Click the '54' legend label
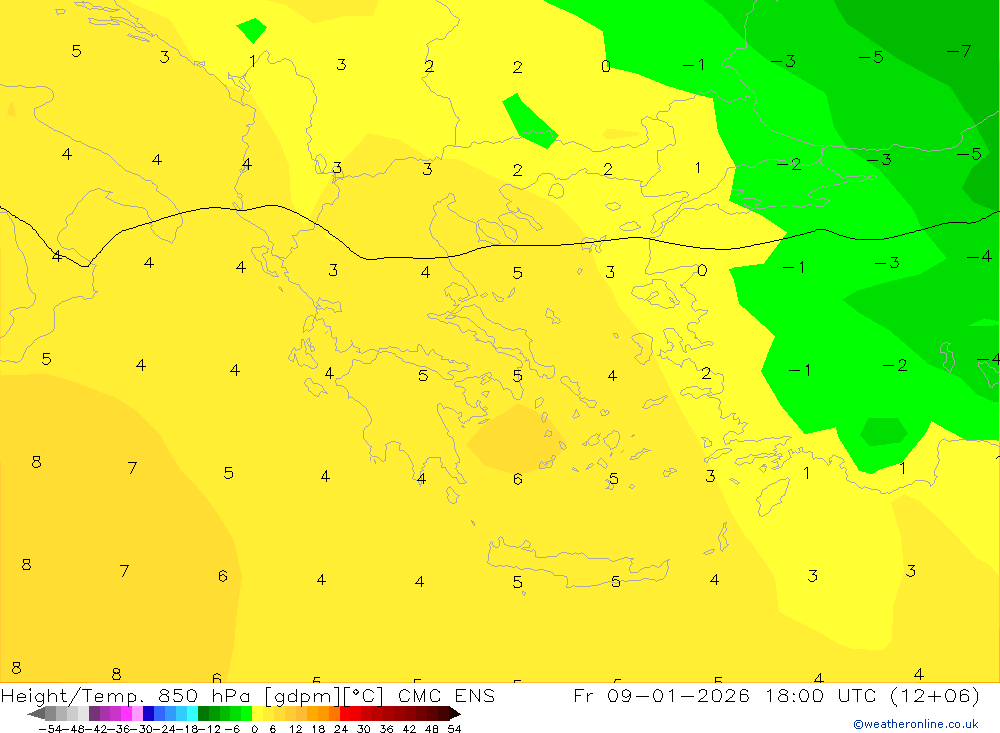 pyautogui.click(x=454, y=729)
